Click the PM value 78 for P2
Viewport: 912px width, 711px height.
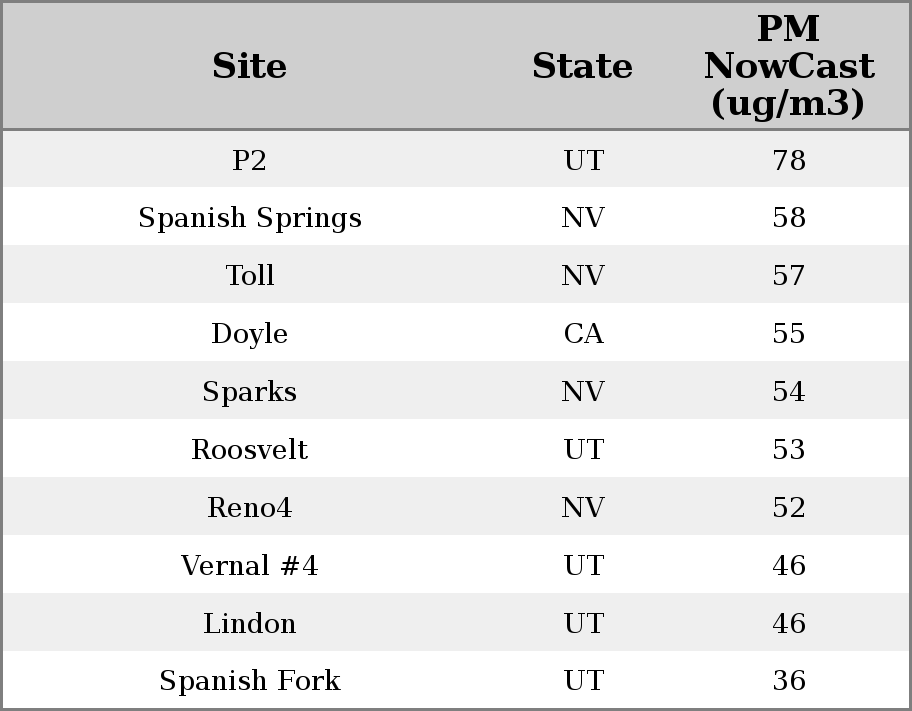coord(789,160)
